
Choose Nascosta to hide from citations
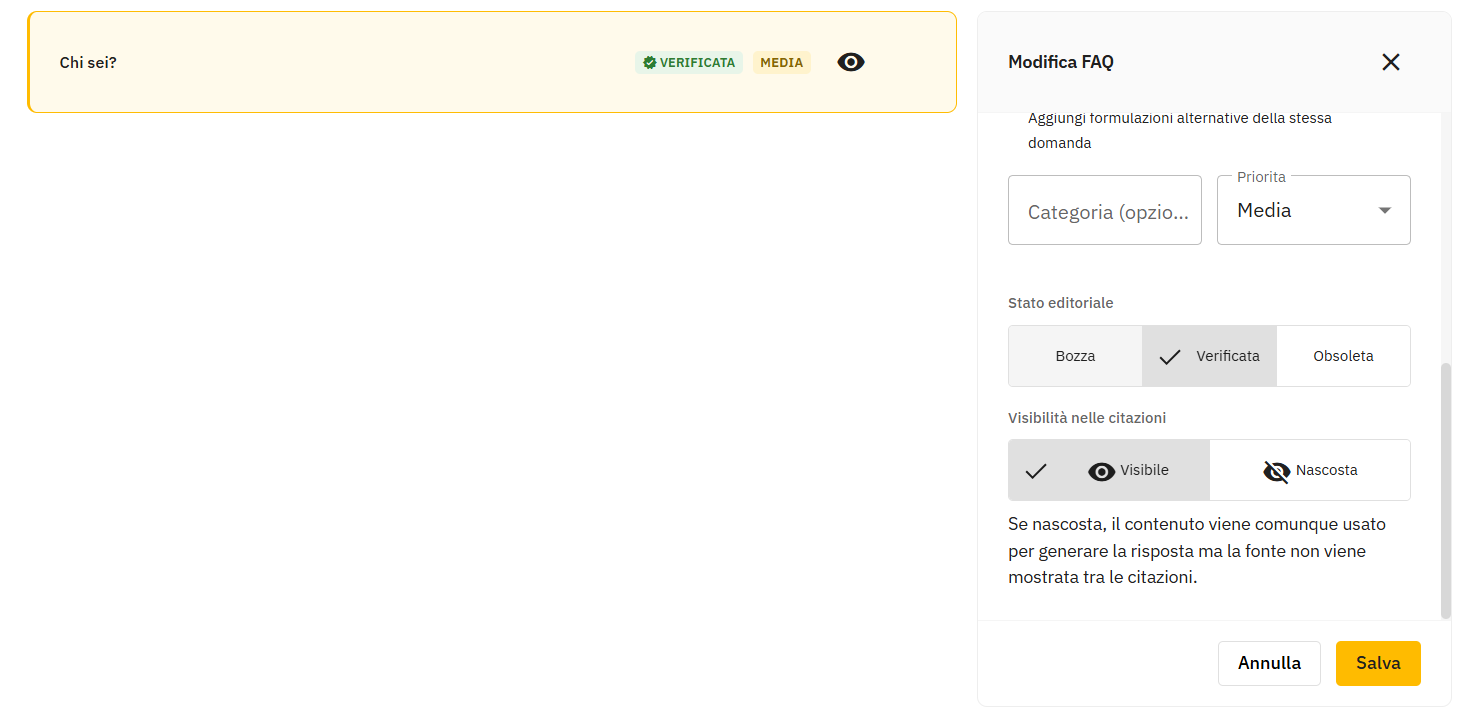click(x=1310, y=470)
